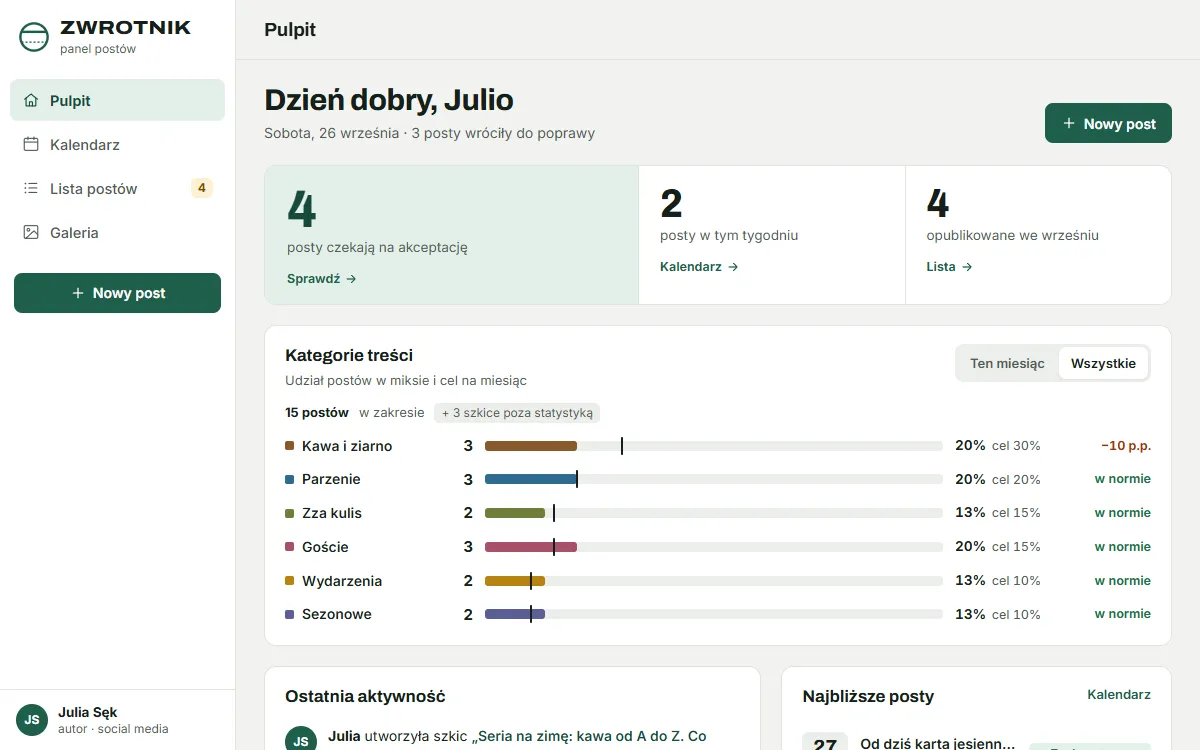Click the Sezonowe color swatch
The height and width of the screenshot is (750, 1200).
pos(290,614)
